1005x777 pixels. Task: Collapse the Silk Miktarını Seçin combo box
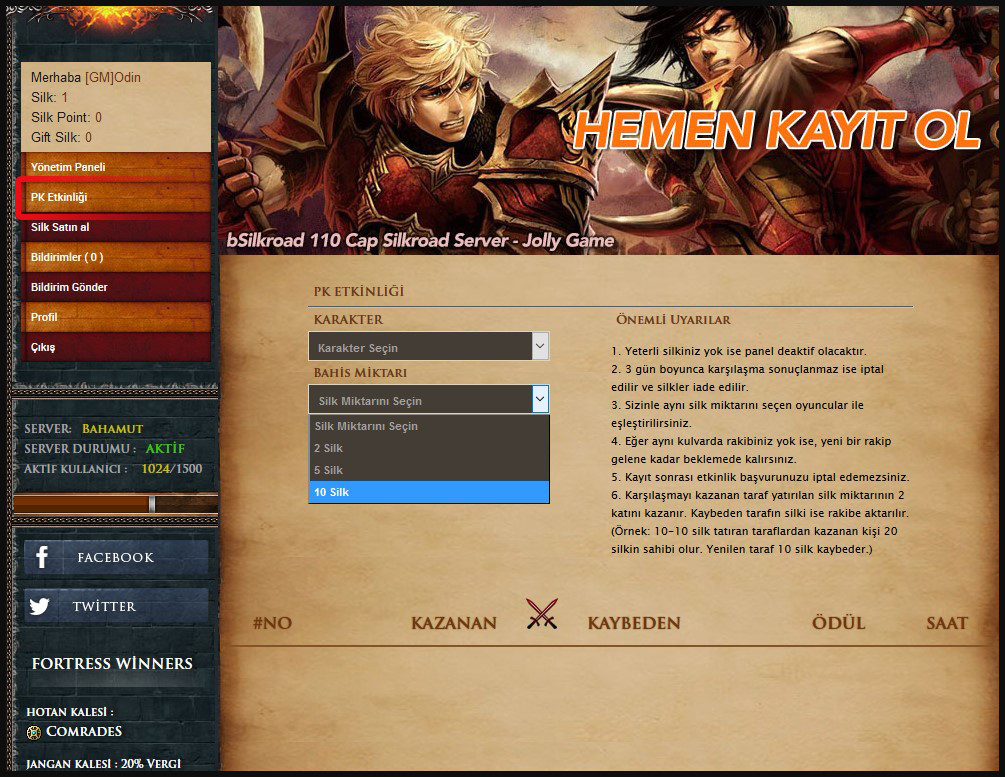pyautogui.click(x=429, y=399)
